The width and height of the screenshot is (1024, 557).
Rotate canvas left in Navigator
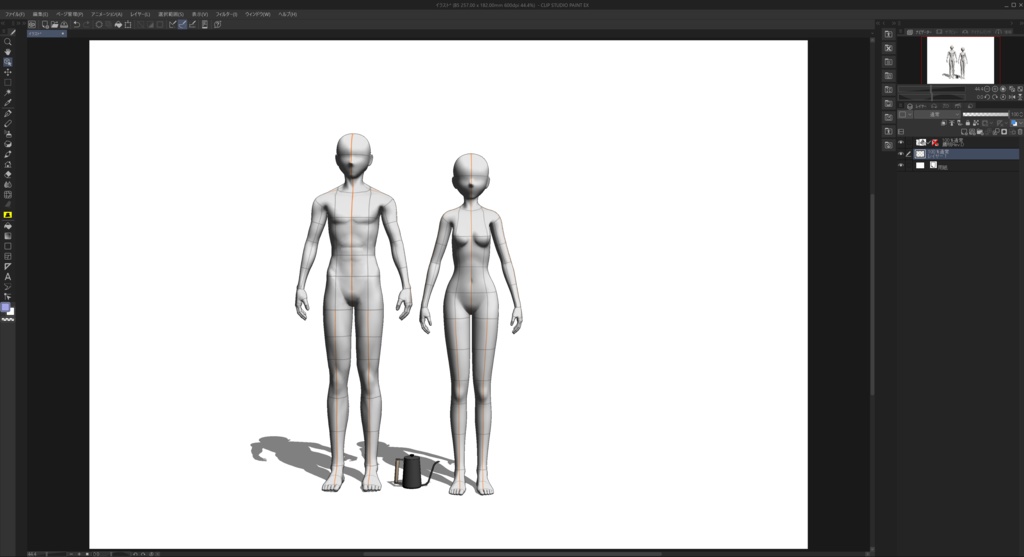(x=987, y=97)
